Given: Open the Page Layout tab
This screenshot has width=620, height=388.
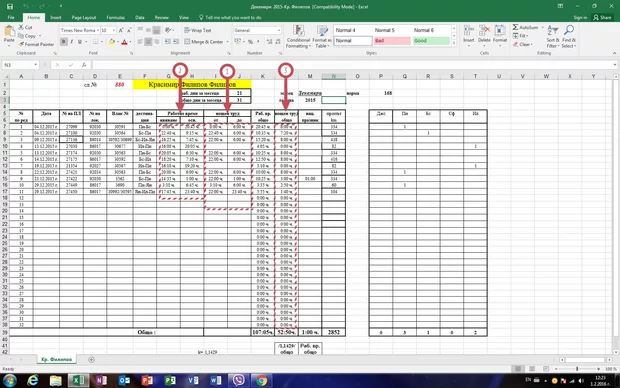Looking at the screenshot, I should coord(84,17).
